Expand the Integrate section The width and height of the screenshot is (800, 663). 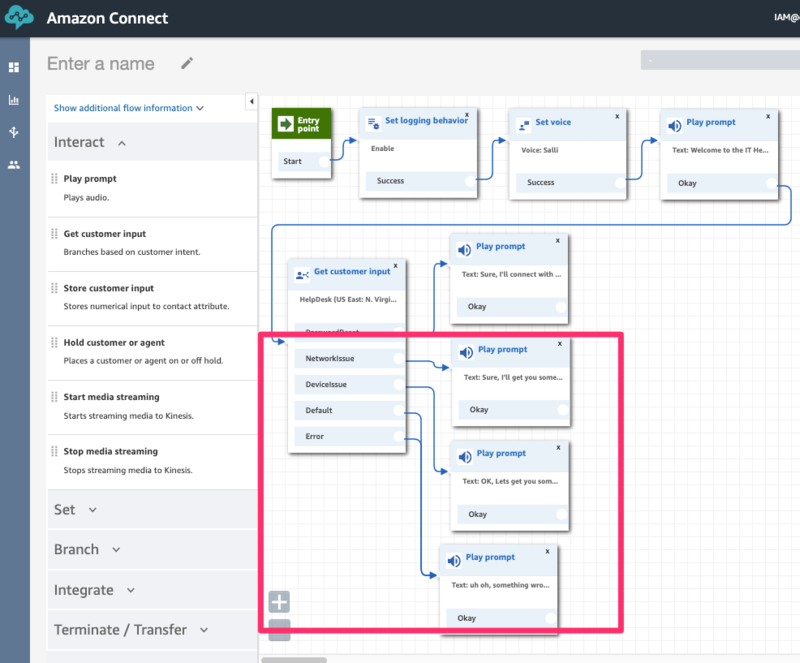(x=153, y=590)
